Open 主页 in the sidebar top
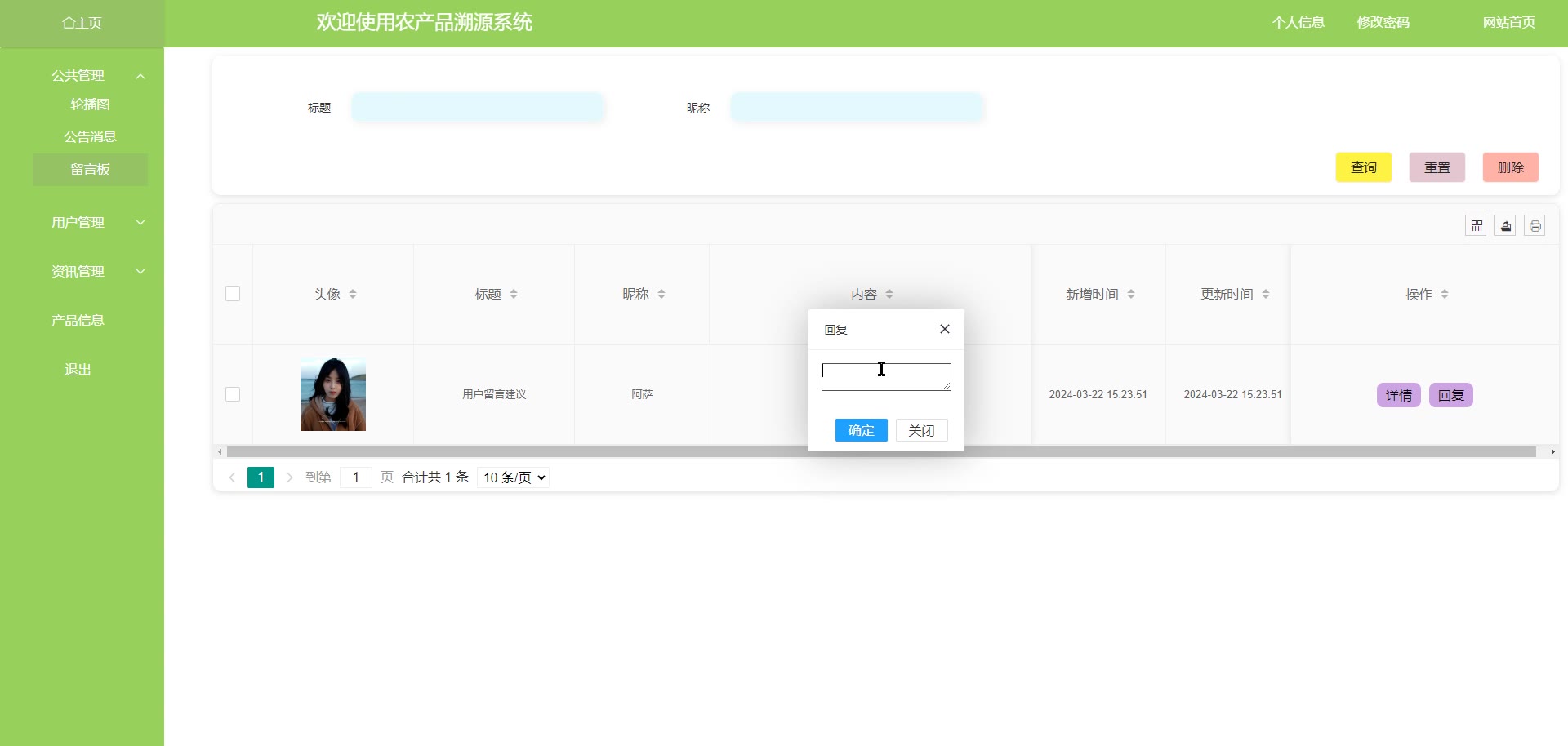 [82, 23]
